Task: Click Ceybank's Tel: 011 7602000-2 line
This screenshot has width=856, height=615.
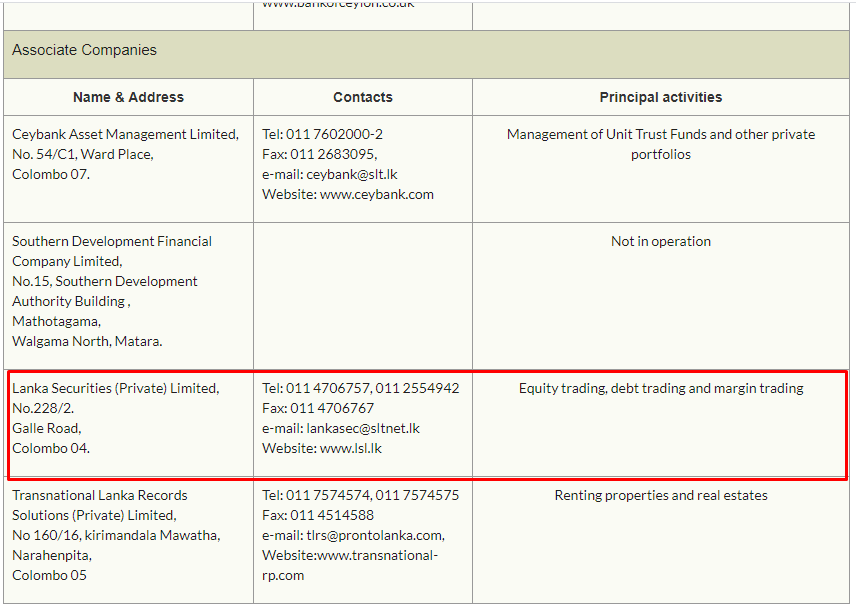Action: click(x=322, y=134)
